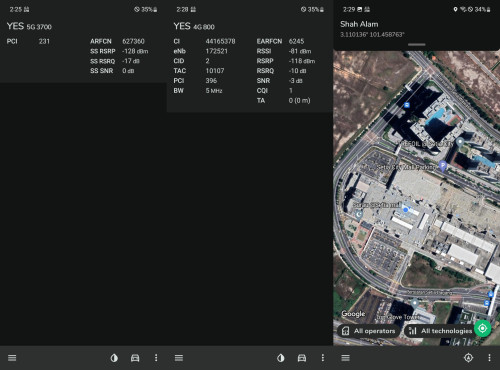
Task: Tap the gray pin beside the REFOIL label
Action: (x=460, y=142)
